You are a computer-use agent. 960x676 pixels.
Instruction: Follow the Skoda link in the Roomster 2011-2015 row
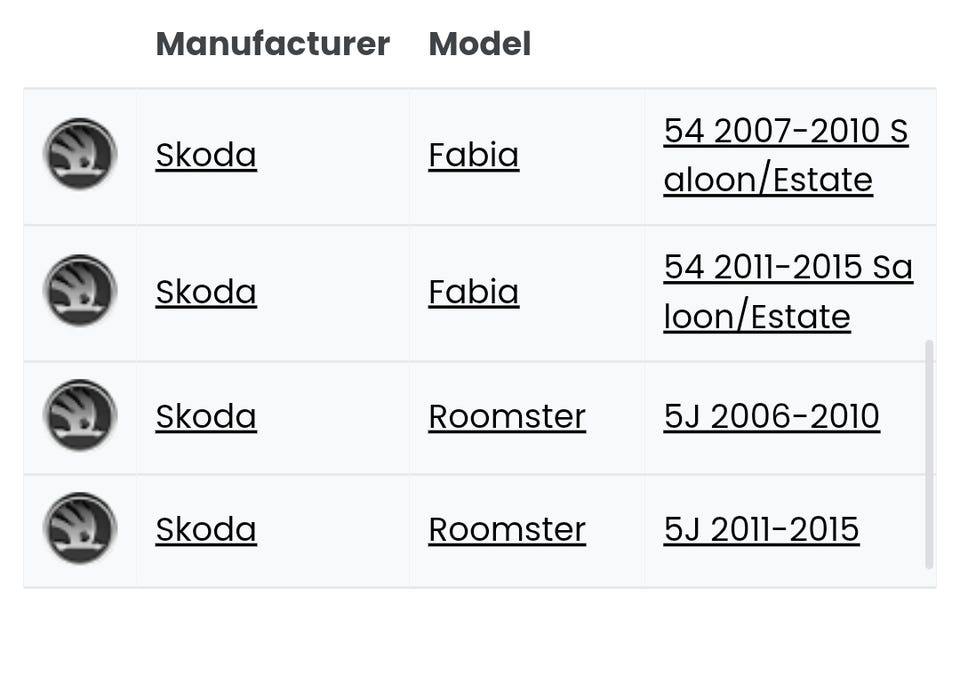pyautogui.click(x=206, y=530)
